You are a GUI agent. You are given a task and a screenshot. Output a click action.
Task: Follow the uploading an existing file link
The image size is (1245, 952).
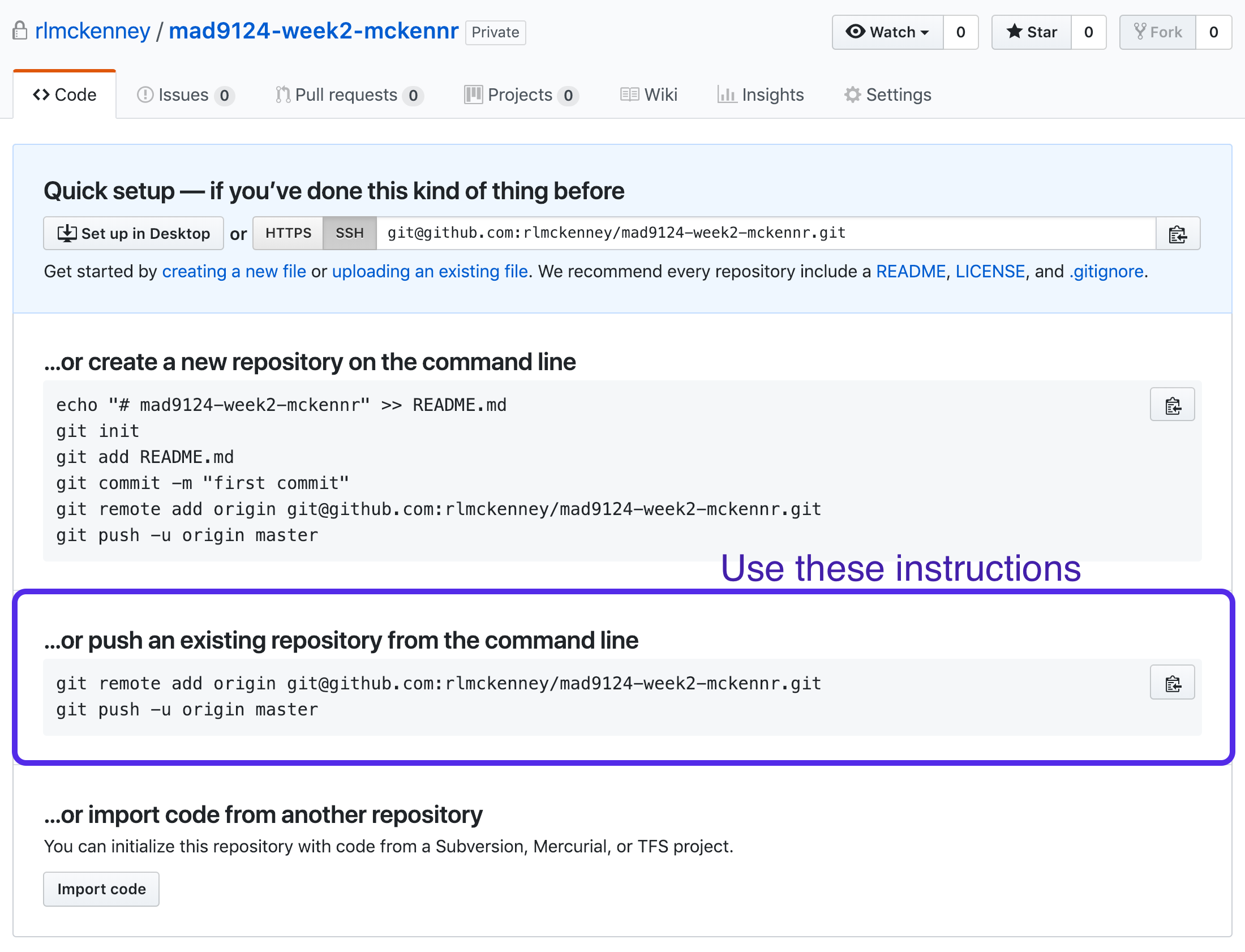(430, 272)
